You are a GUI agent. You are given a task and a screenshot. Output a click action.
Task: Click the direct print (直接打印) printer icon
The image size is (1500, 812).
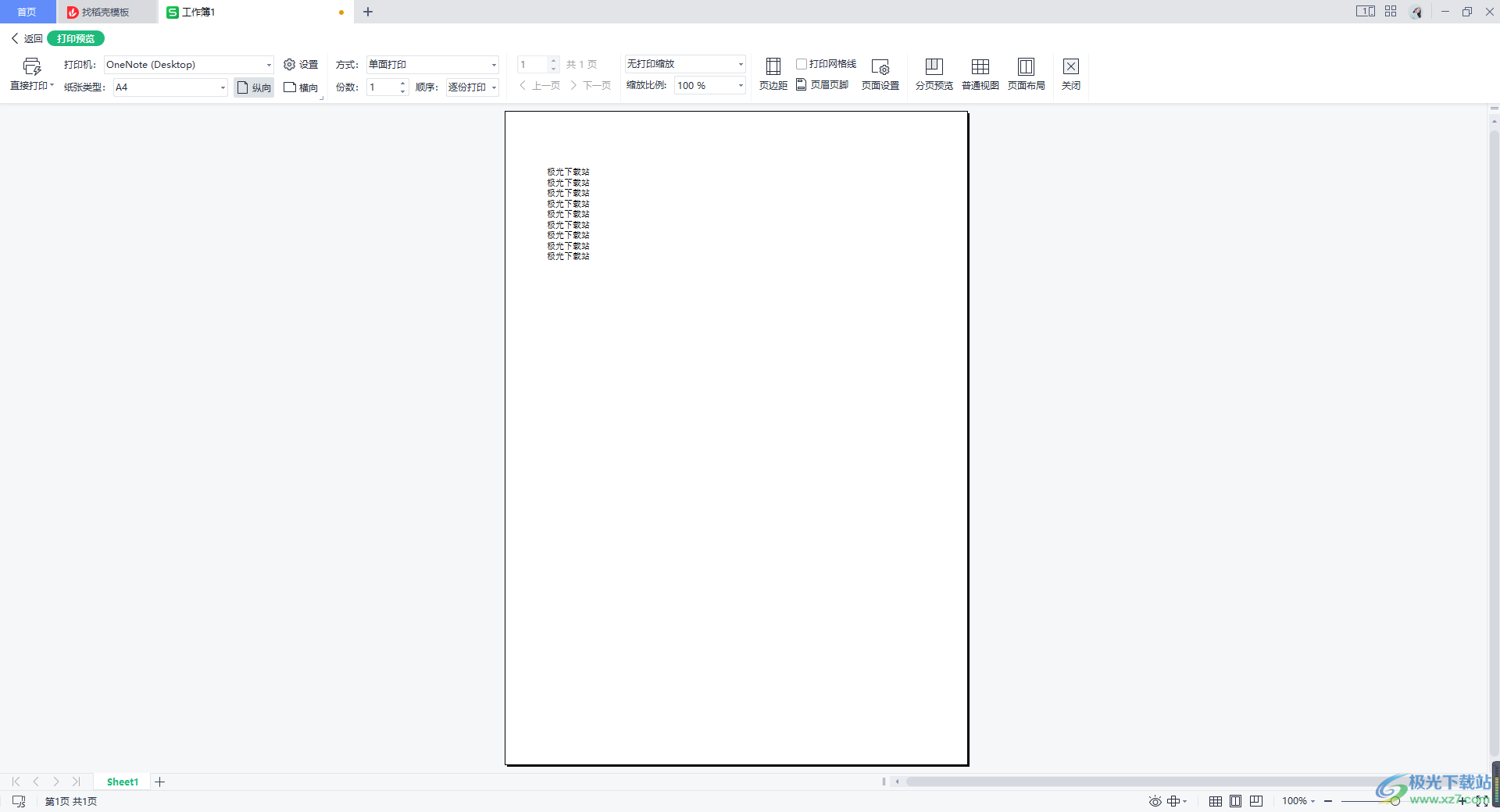[x=32, y=66]
